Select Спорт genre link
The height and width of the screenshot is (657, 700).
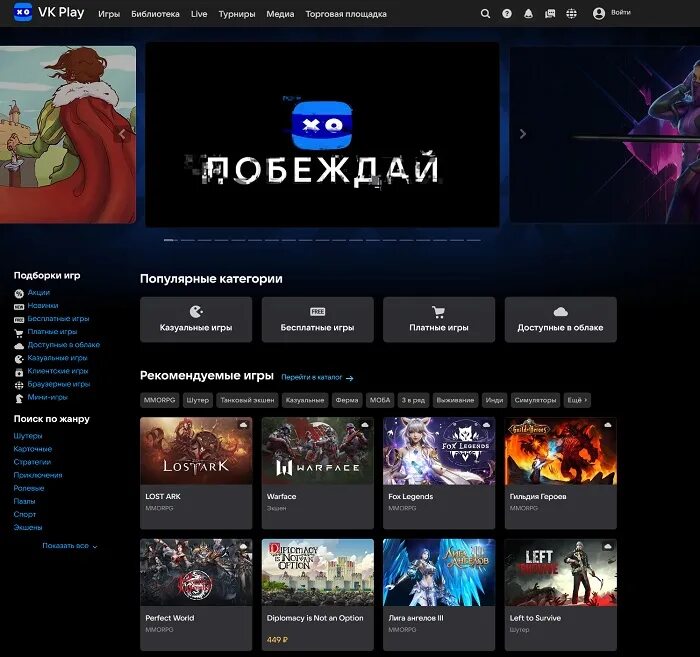(x=25, y=514)
